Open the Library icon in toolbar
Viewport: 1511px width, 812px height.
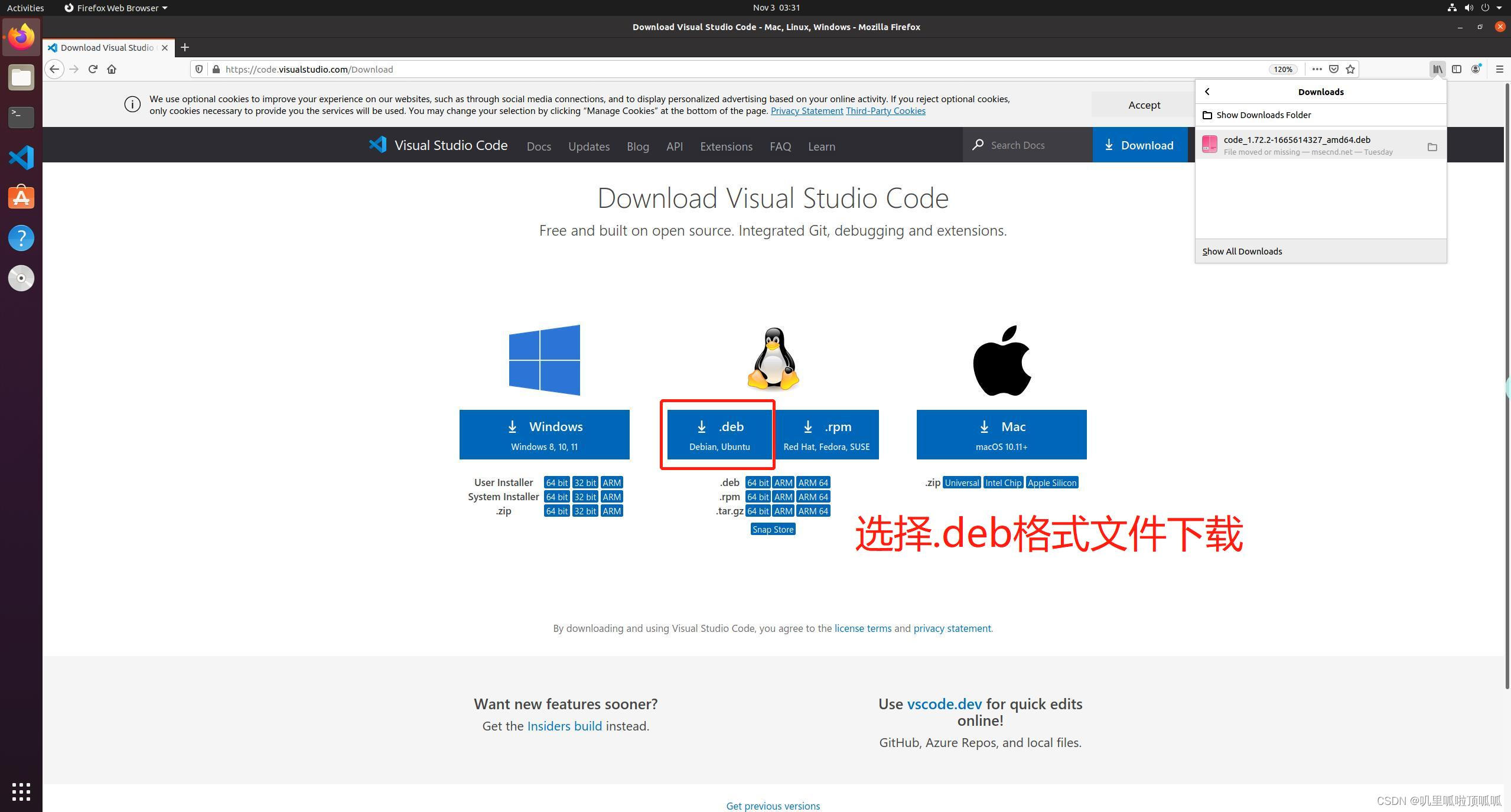(1437, 69)
